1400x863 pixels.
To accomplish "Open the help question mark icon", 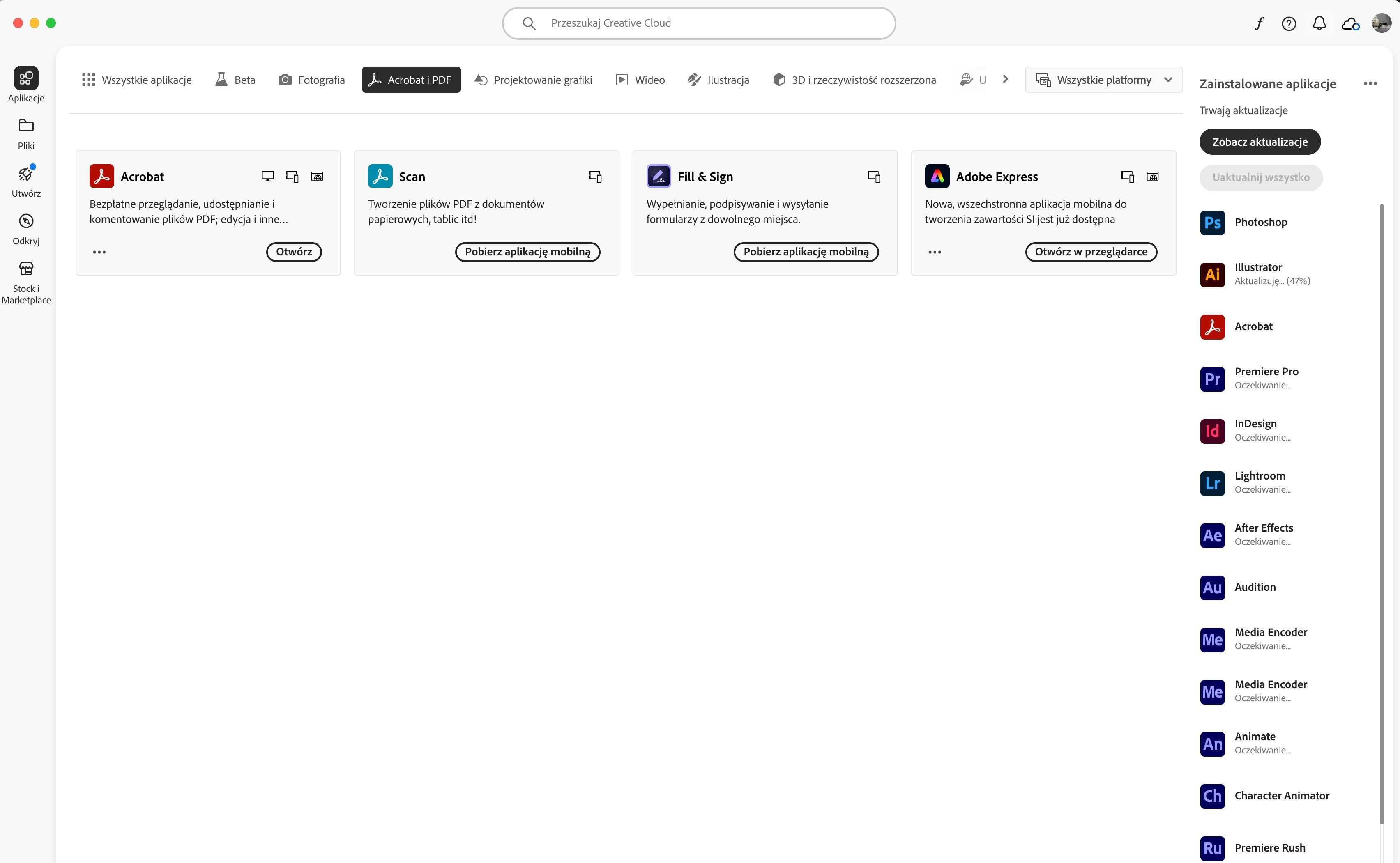I will tap(1288, 23).
